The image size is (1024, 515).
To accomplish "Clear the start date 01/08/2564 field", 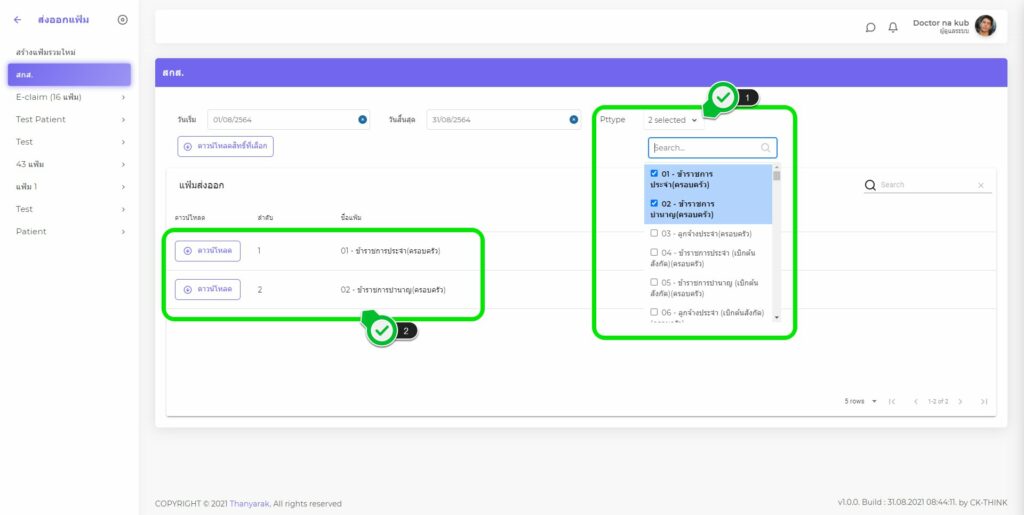I will 362,120.
